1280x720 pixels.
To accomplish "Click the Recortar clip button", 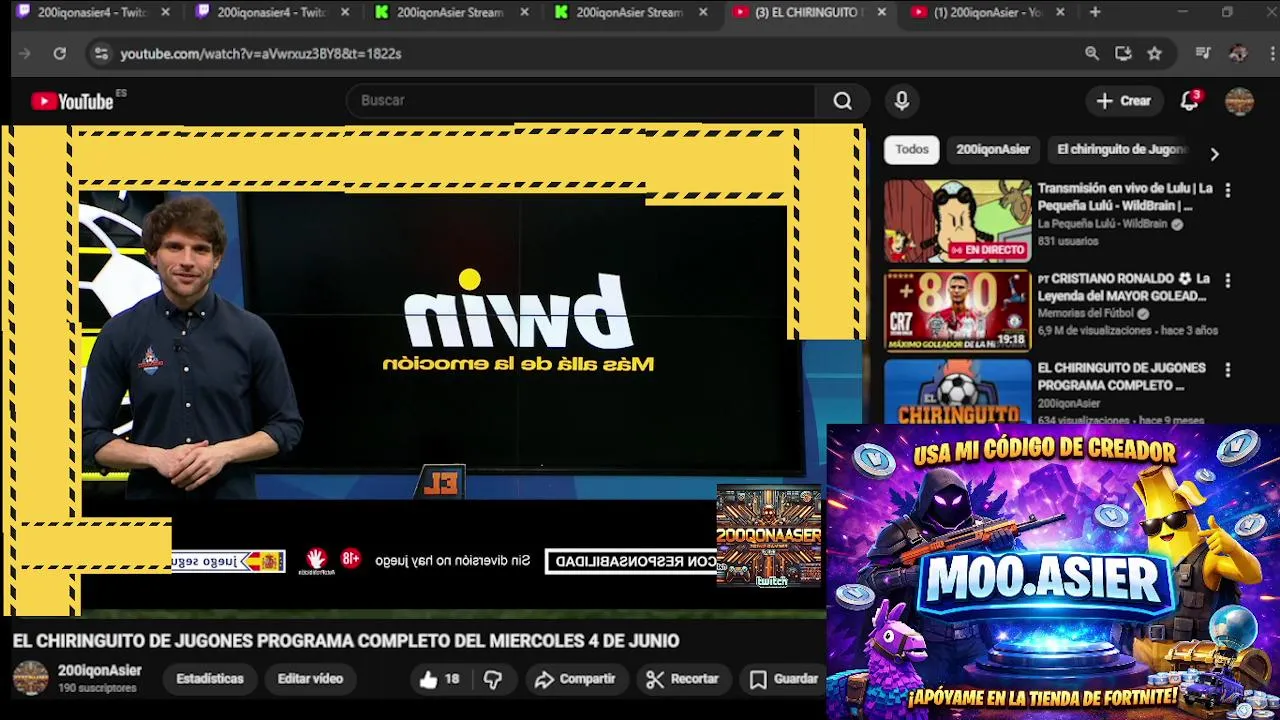I will (x=683, y=679).
